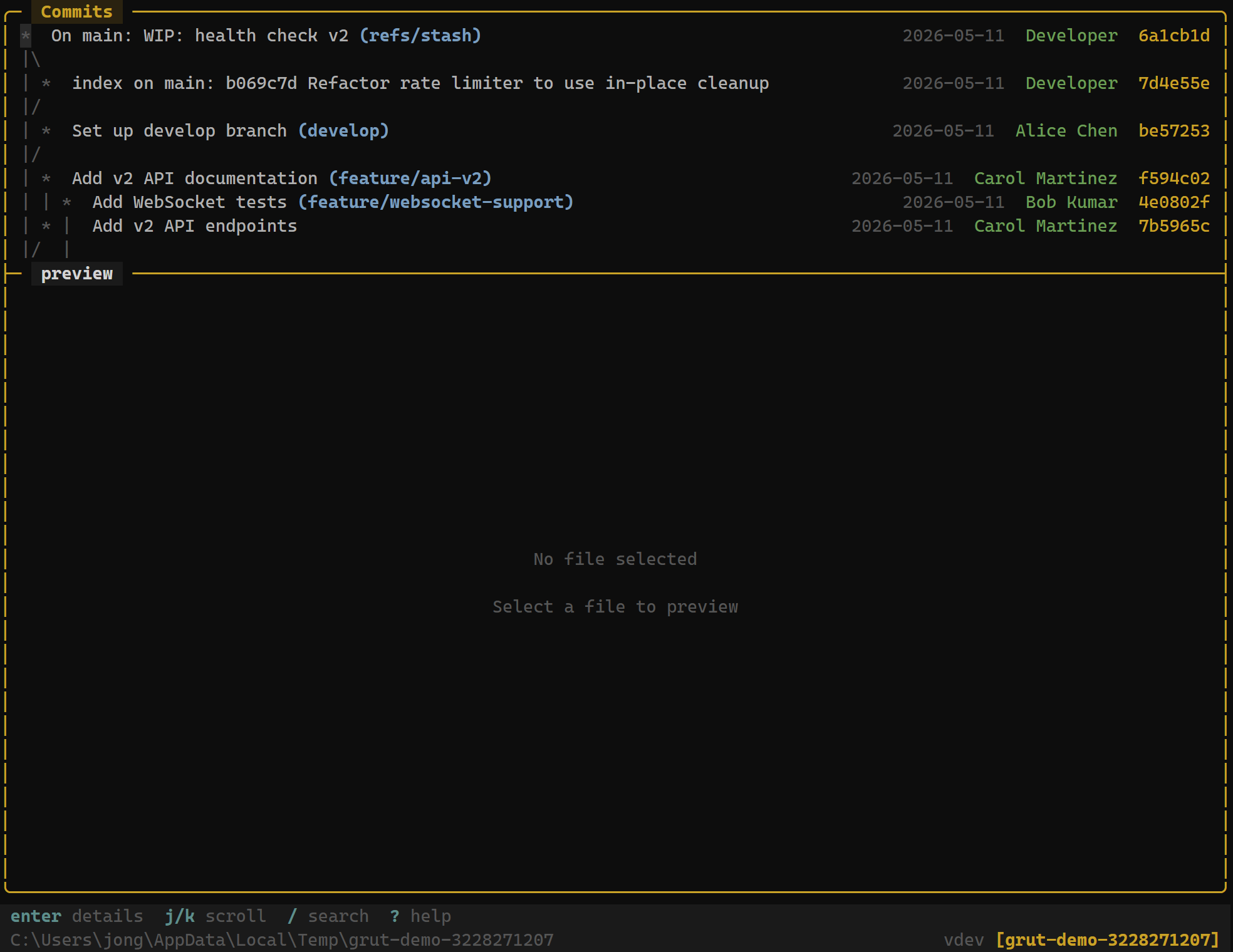Select the preview panel title
Image resolution: width=1233 pixels, height=952 pixels.
(76, 274)
